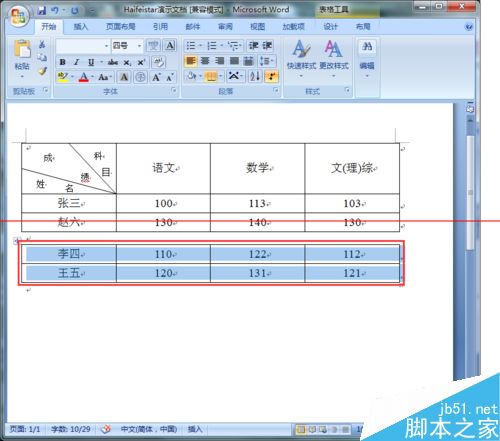Choose text highlight color marker

tap(62, 77)
